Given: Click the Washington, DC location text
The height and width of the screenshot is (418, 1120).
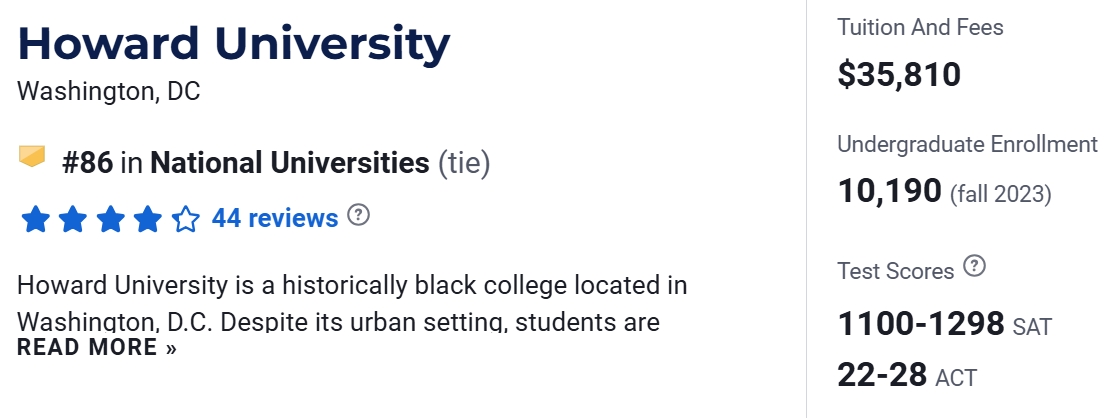Looking at the screenshot, I should point(109,92).
